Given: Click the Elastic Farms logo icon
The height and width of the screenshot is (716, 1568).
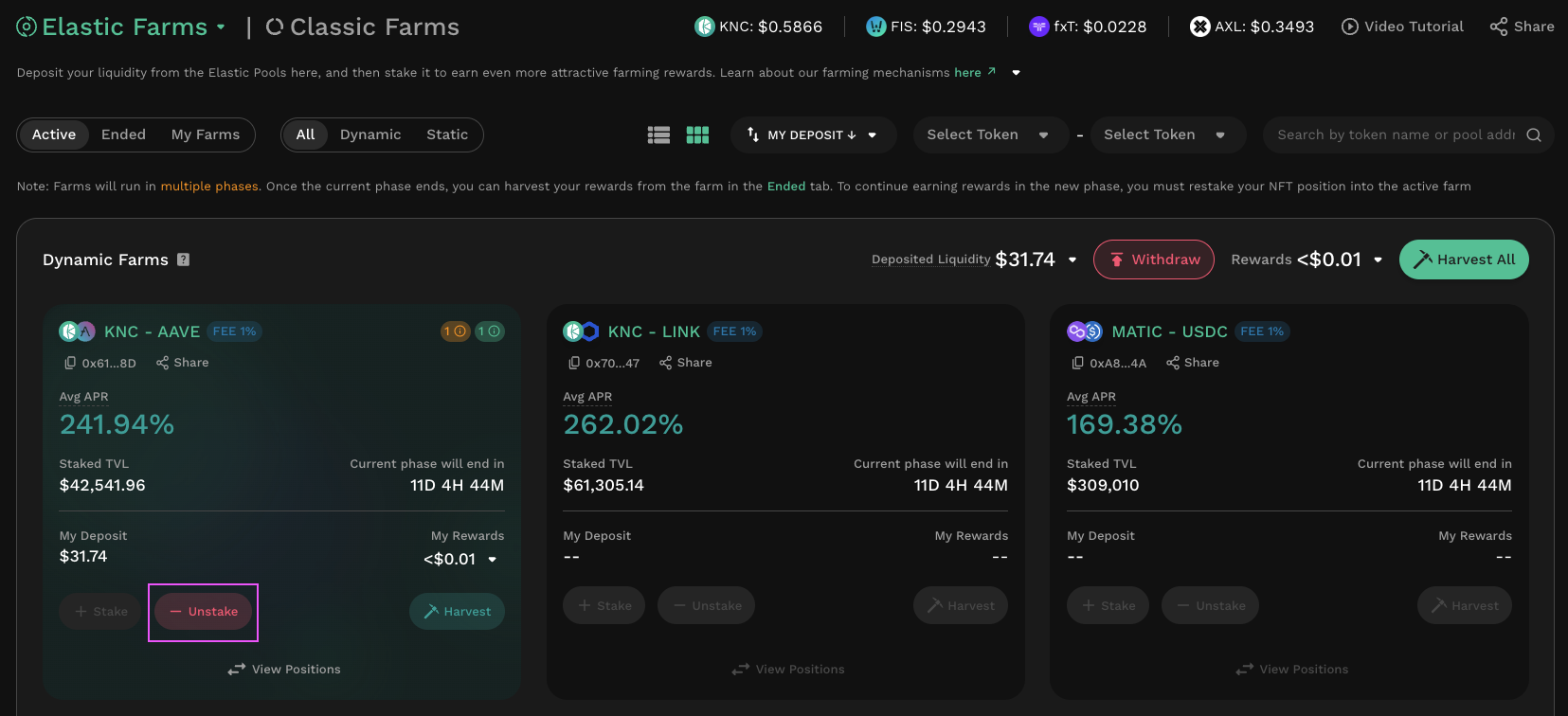Looking at the screenshot, I should click(x=27, y=27).
